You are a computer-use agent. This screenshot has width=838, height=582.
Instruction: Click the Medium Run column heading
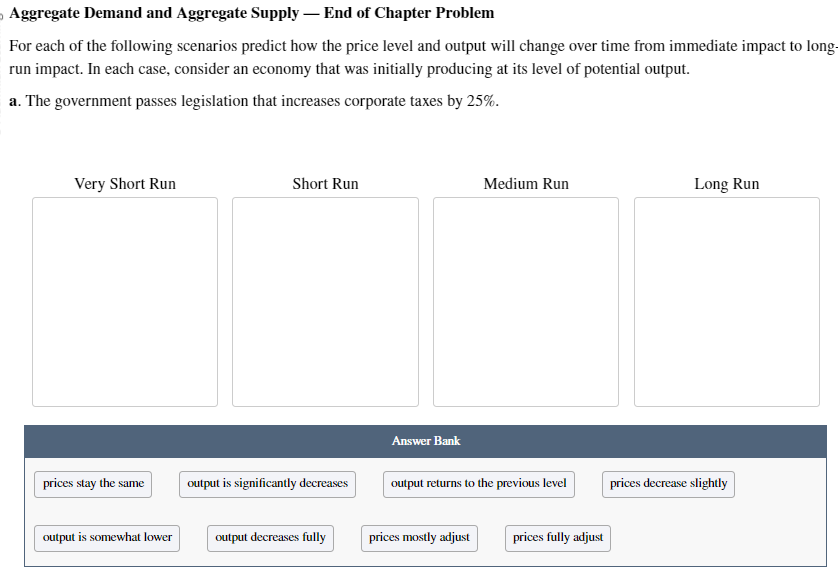[526, 183]
